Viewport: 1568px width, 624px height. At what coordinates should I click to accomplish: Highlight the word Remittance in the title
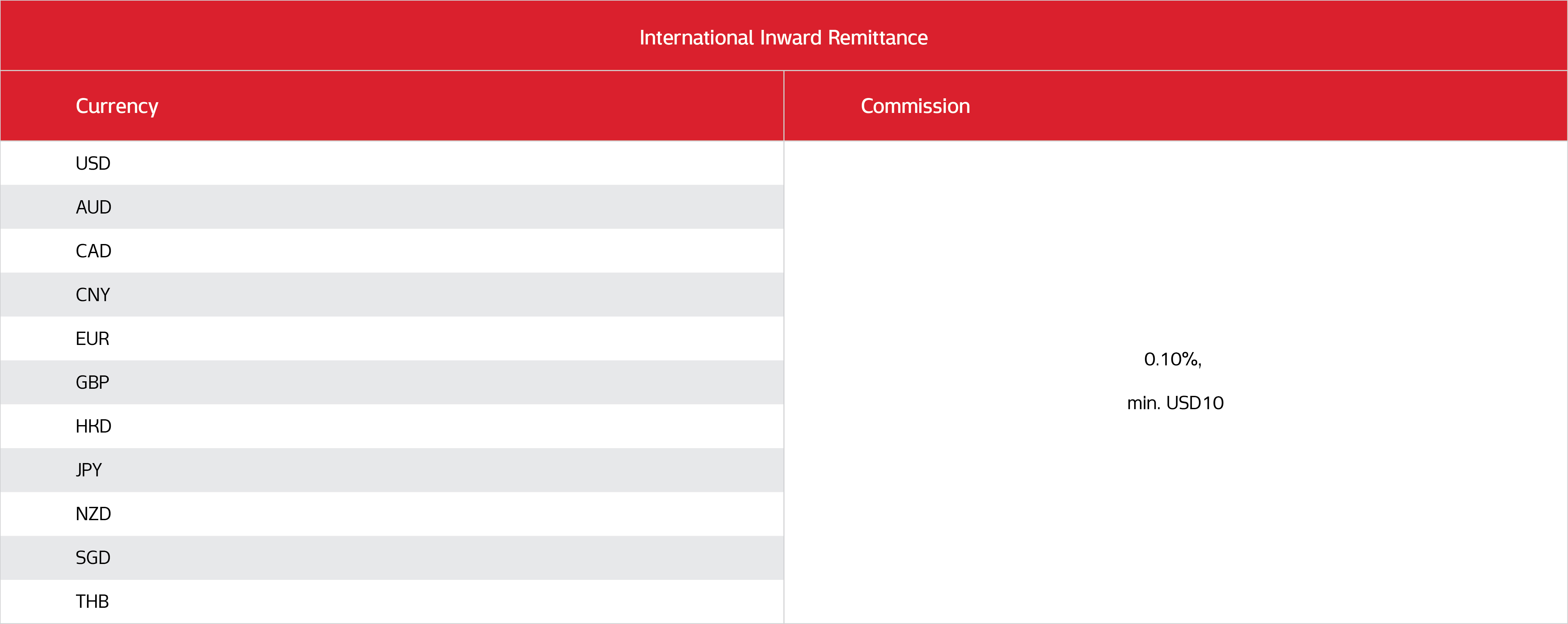point(878,38)
